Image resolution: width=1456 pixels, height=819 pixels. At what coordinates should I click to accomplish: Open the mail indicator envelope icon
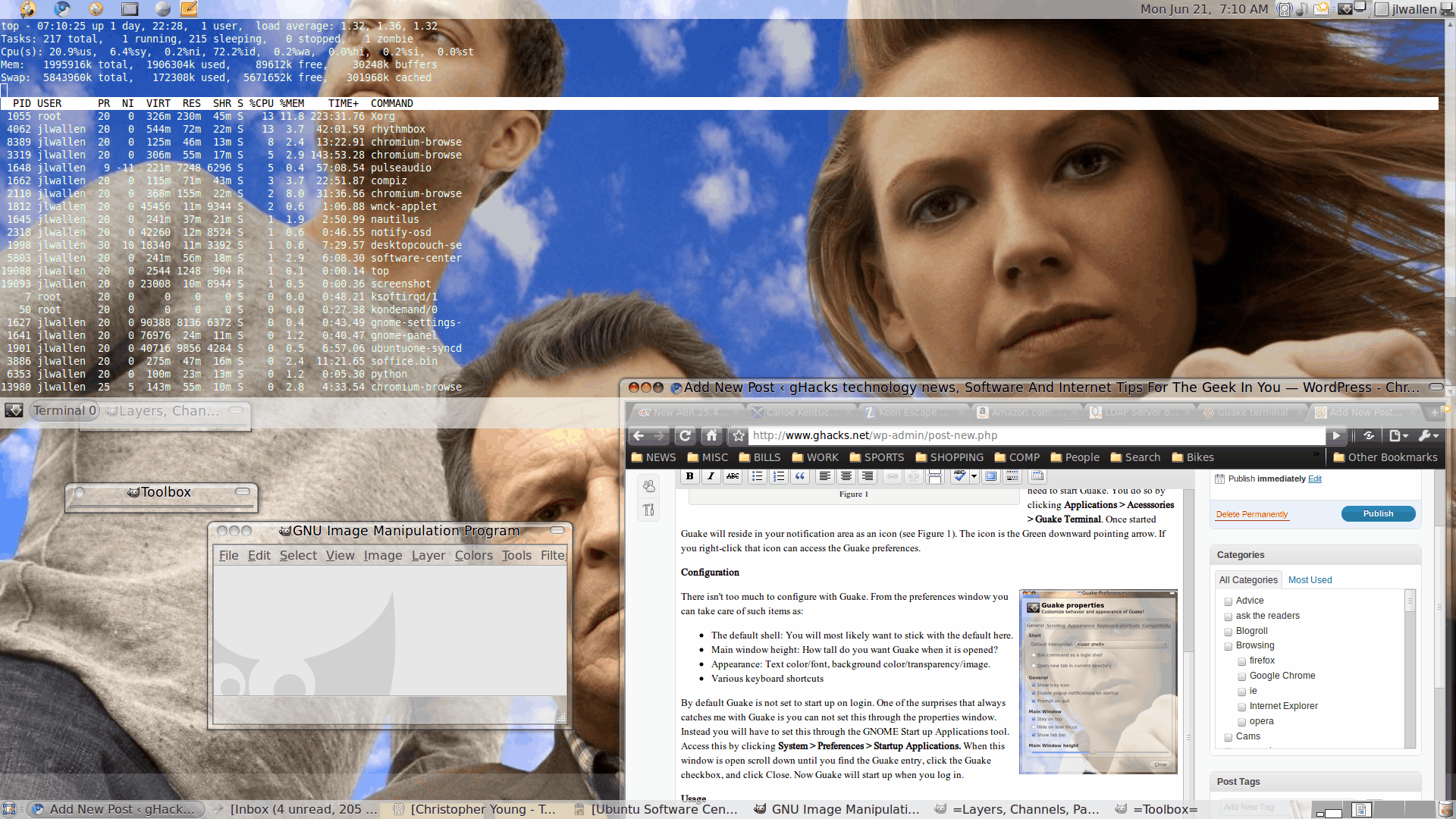(1321, 9)
